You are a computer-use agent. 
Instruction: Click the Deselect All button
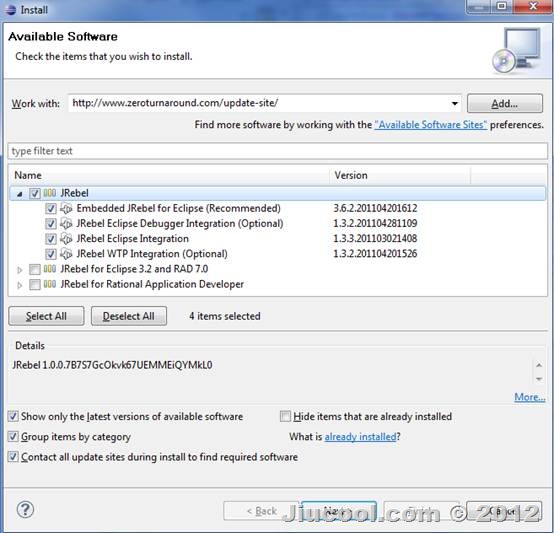click(x=129, y=316)
